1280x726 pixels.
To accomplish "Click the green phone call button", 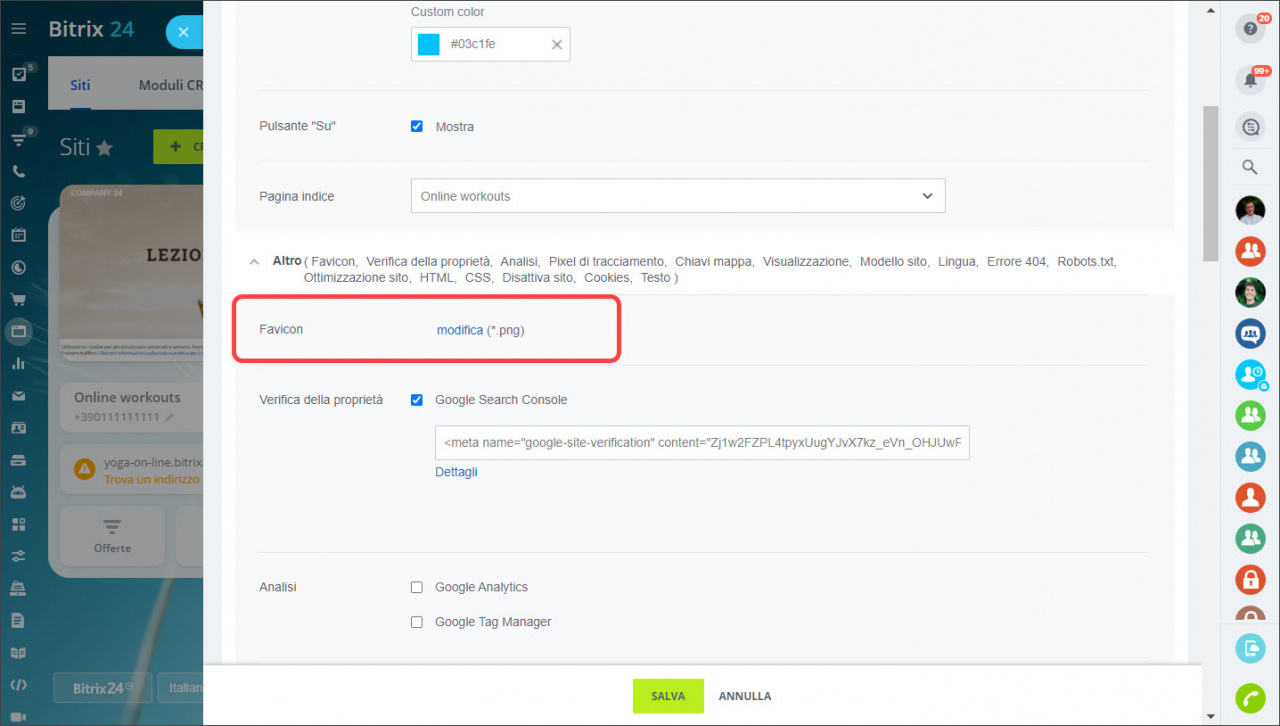I will [x=1249, y=696].
